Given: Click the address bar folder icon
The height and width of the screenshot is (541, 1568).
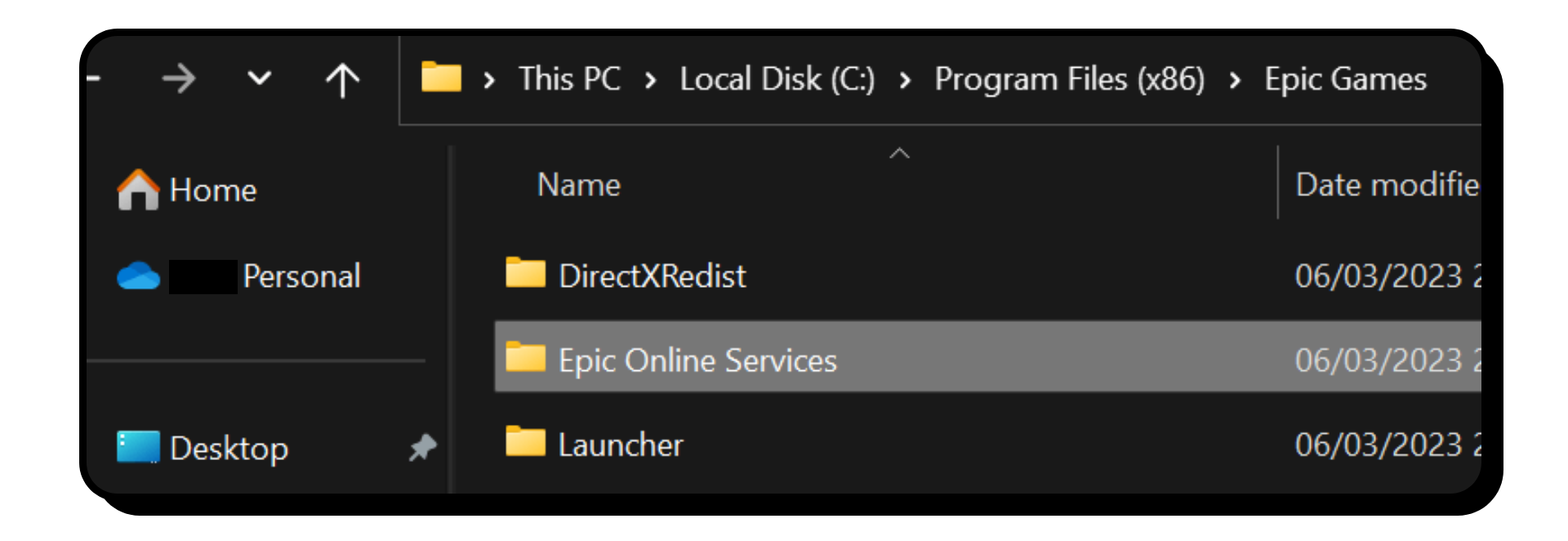Looking at the screenshot, I should [x=441, y=78].
